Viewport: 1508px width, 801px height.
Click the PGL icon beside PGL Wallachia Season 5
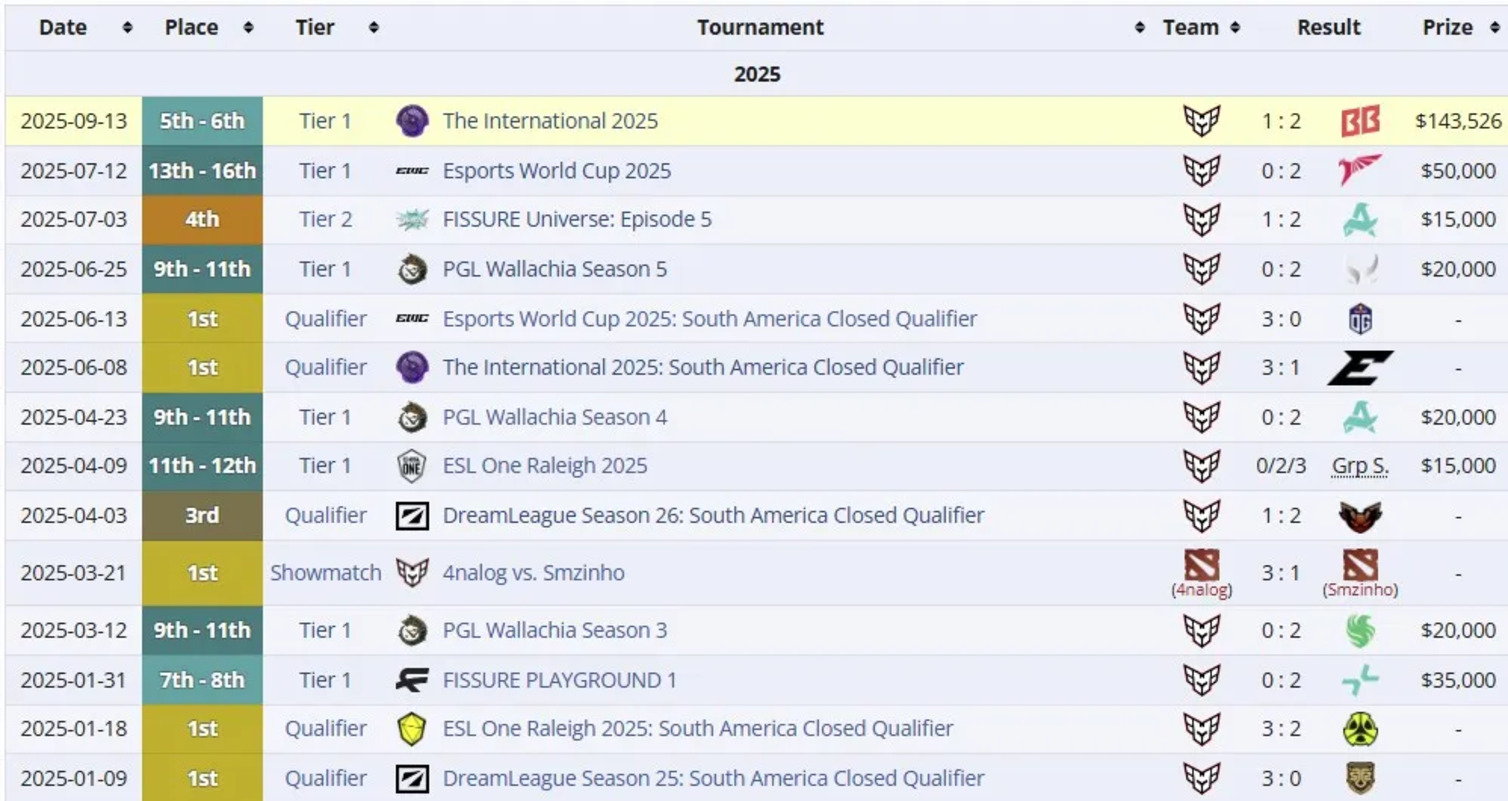(414, 268)
